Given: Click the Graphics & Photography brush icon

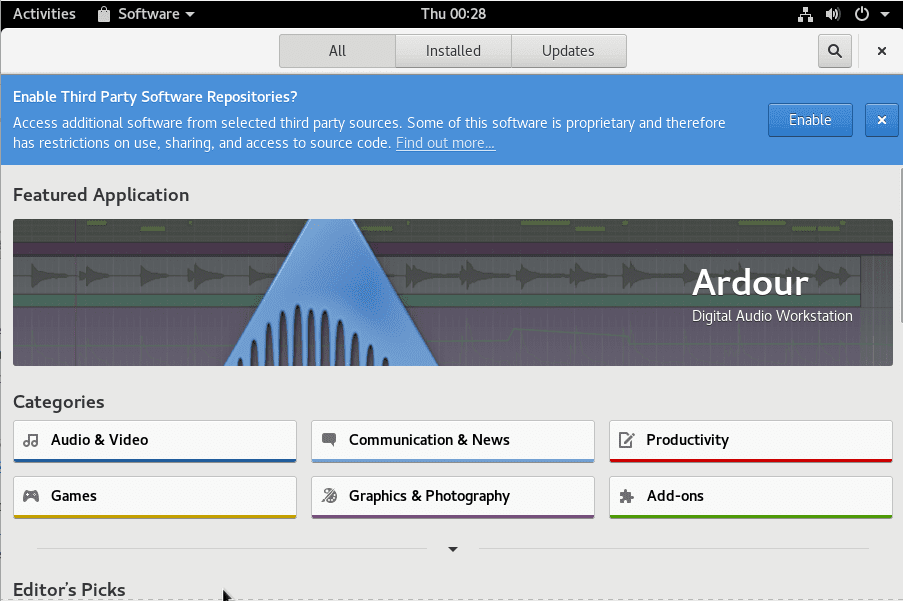Looking at the screenshot, I should pos(329,496).
